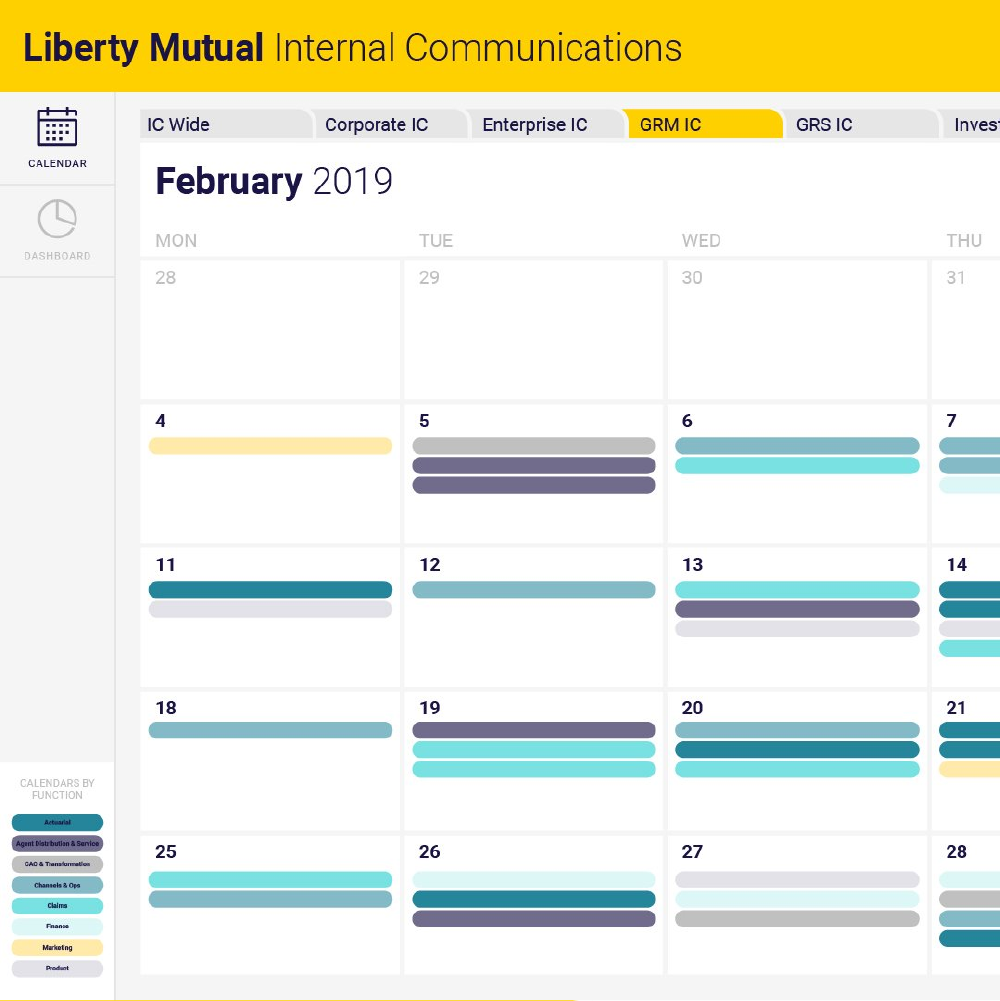The image size is (1000, 1001).
Task: Open the dark teal Actuarial event on February 26
Action: pos(534,899)
